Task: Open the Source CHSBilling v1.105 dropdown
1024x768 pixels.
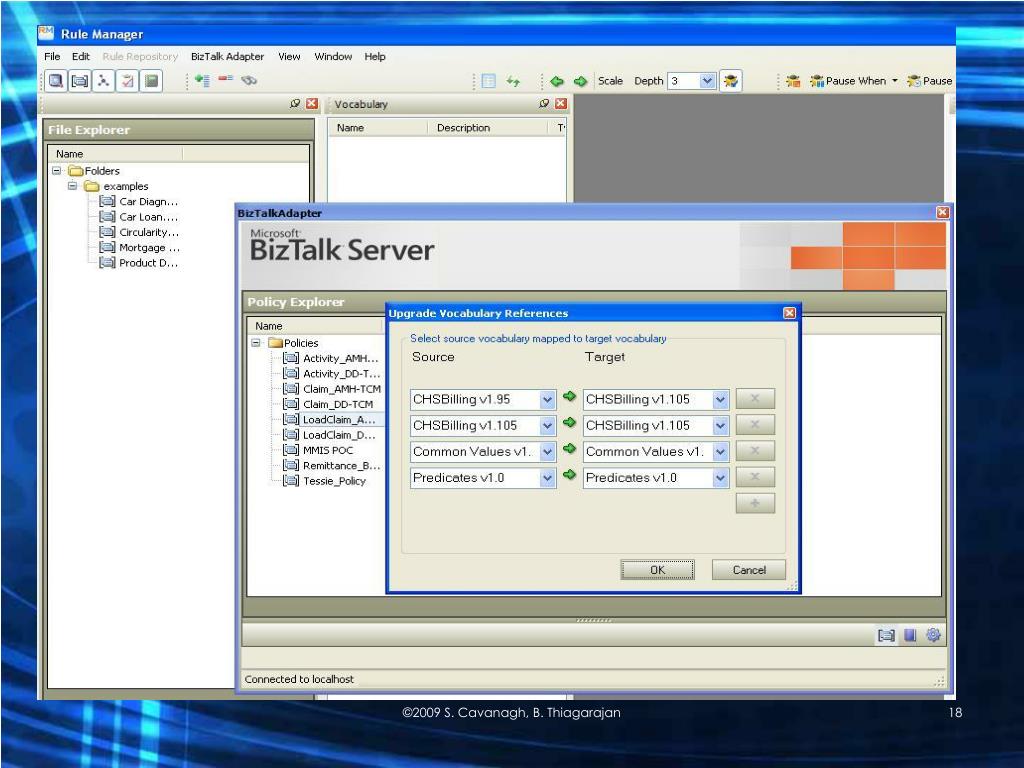Action: tap(547, 426)
